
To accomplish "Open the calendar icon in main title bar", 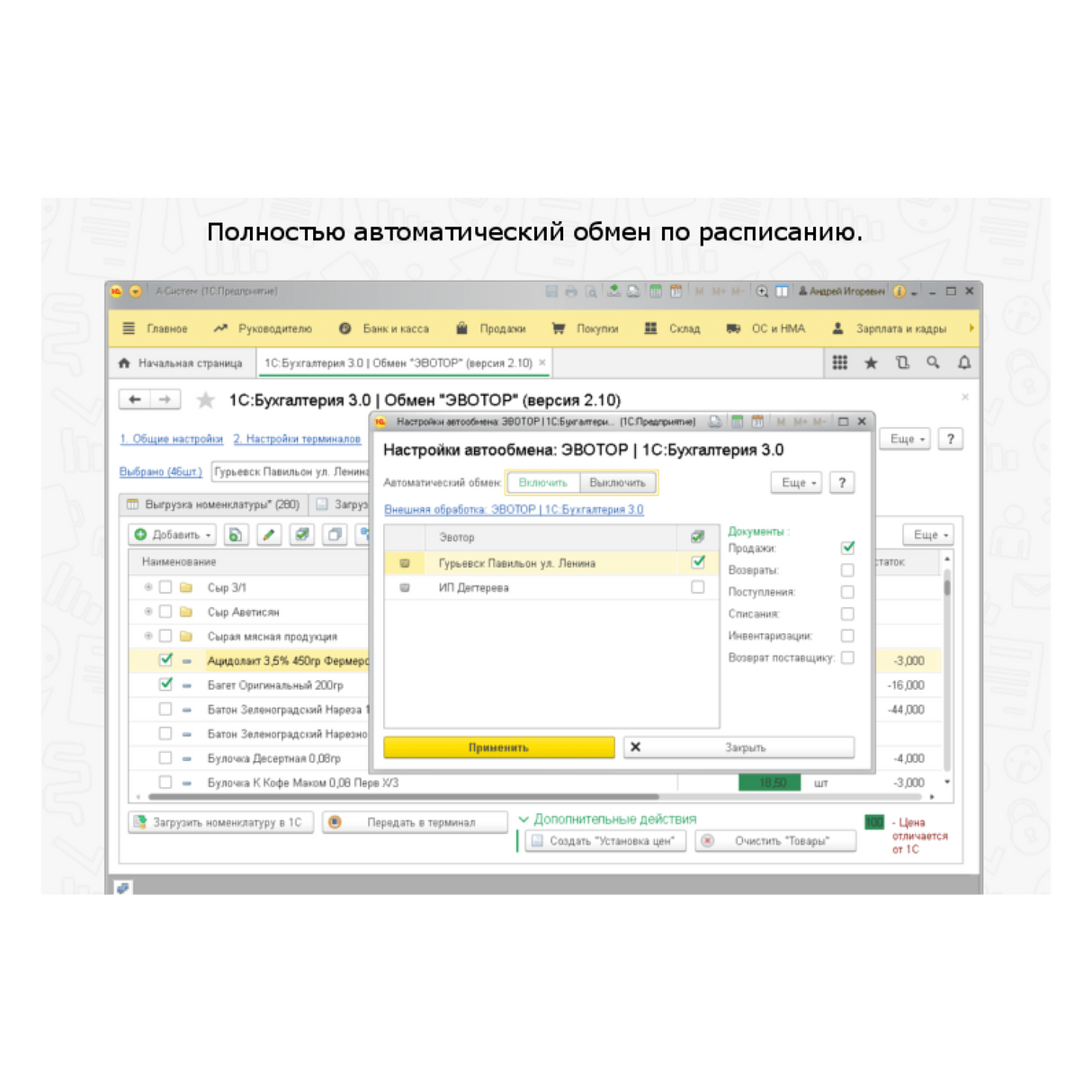I will pos(676,291).
